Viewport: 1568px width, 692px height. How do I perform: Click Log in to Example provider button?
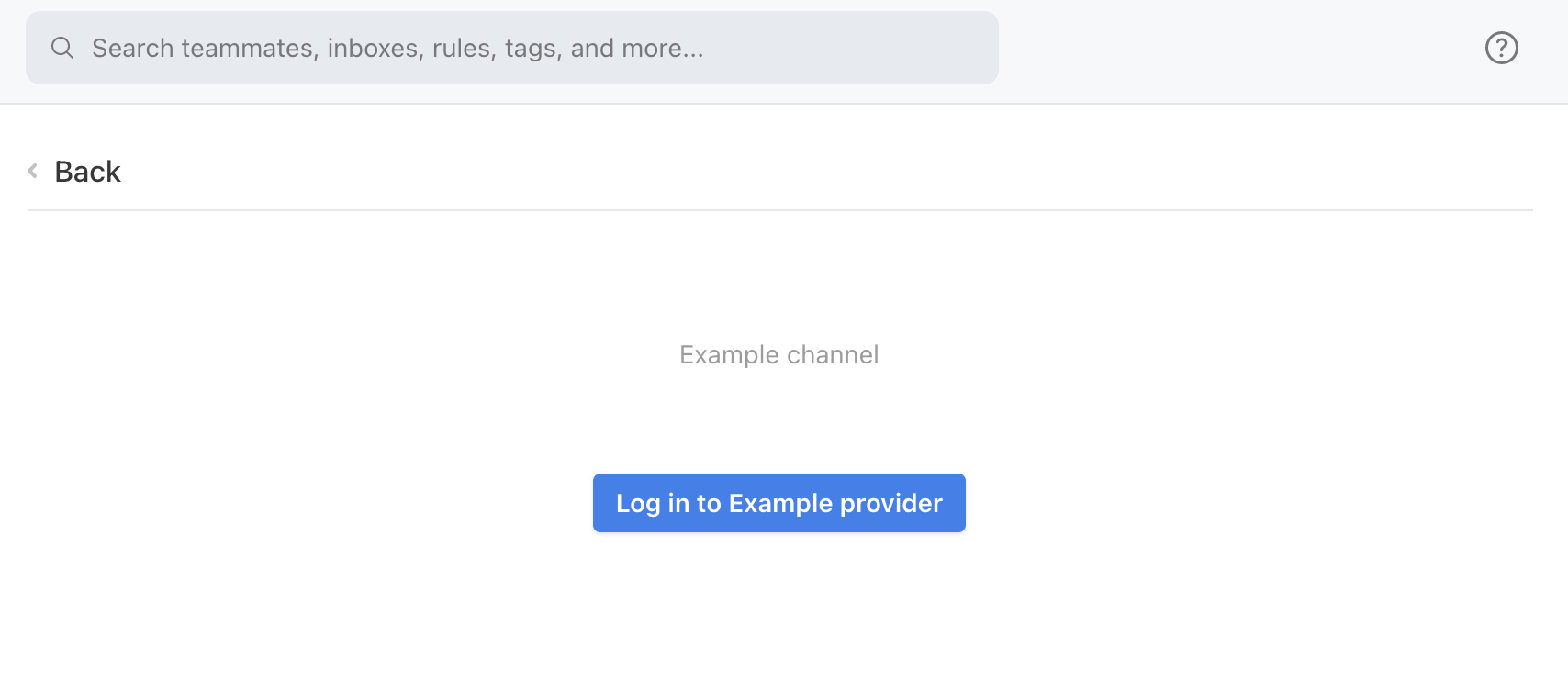click(779, 503)
